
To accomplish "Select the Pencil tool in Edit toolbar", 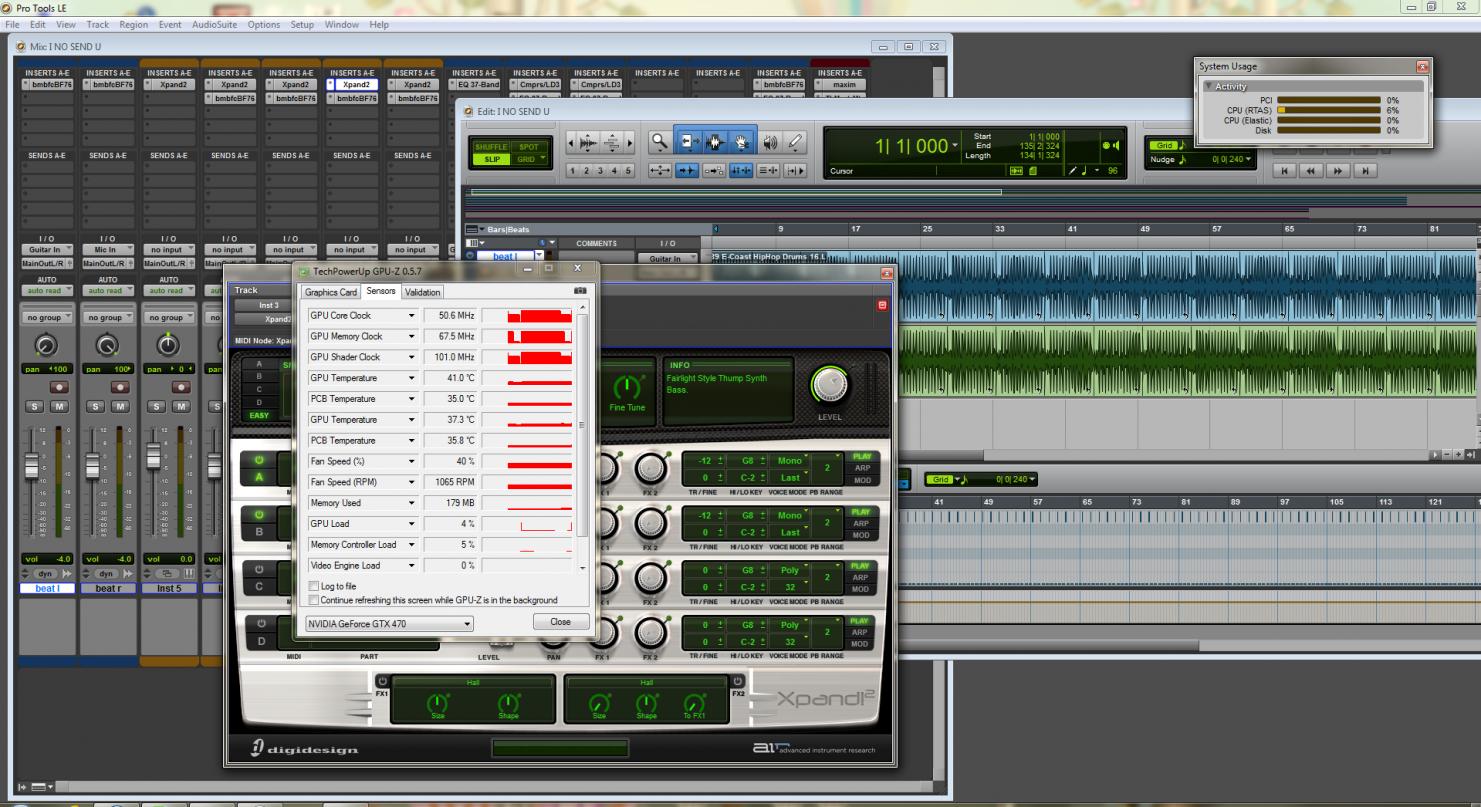I will coord(796,143).
